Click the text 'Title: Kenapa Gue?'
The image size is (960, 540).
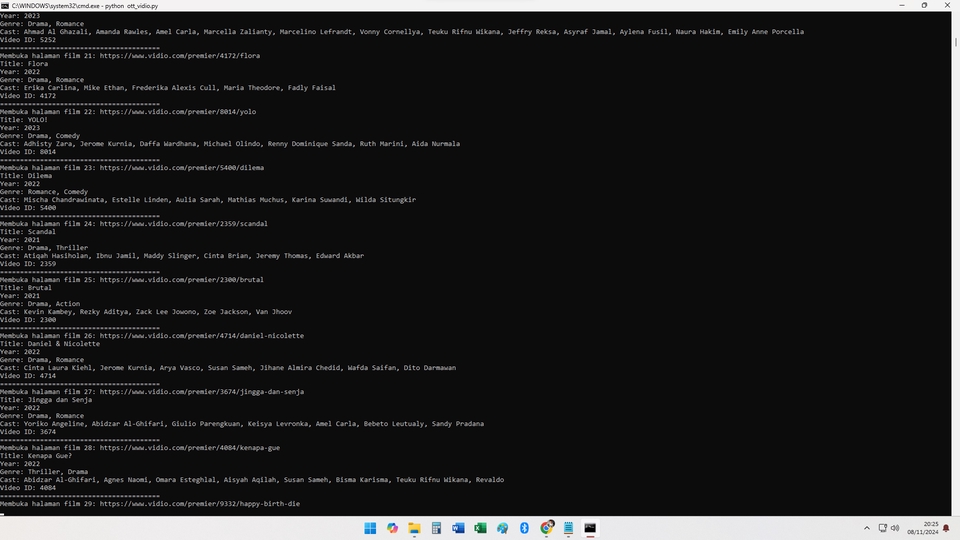tap(36, 456)
